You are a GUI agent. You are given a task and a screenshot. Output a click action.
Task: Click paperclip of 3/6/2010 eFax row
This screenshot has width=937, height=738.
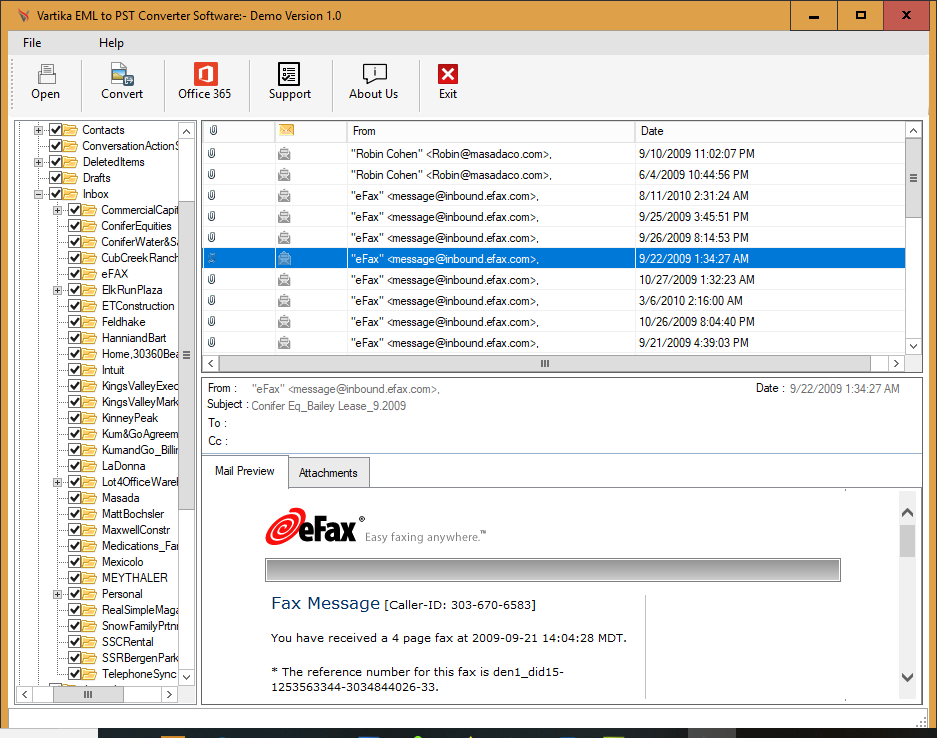click(212, 300)
